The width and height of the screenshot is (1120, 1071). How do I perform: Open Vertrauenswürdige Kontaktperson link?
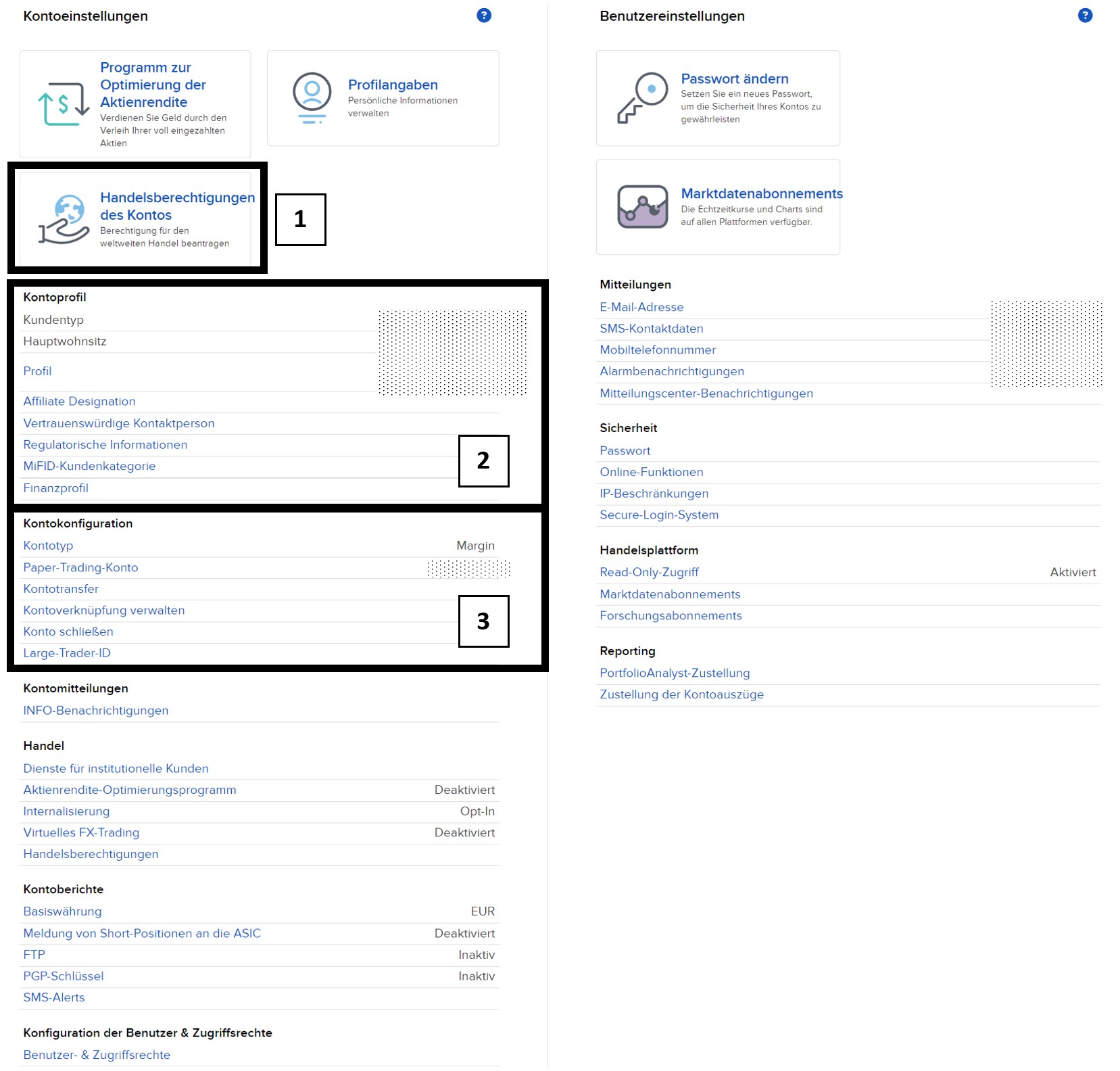pyautogui.click(x=118, y=423)
